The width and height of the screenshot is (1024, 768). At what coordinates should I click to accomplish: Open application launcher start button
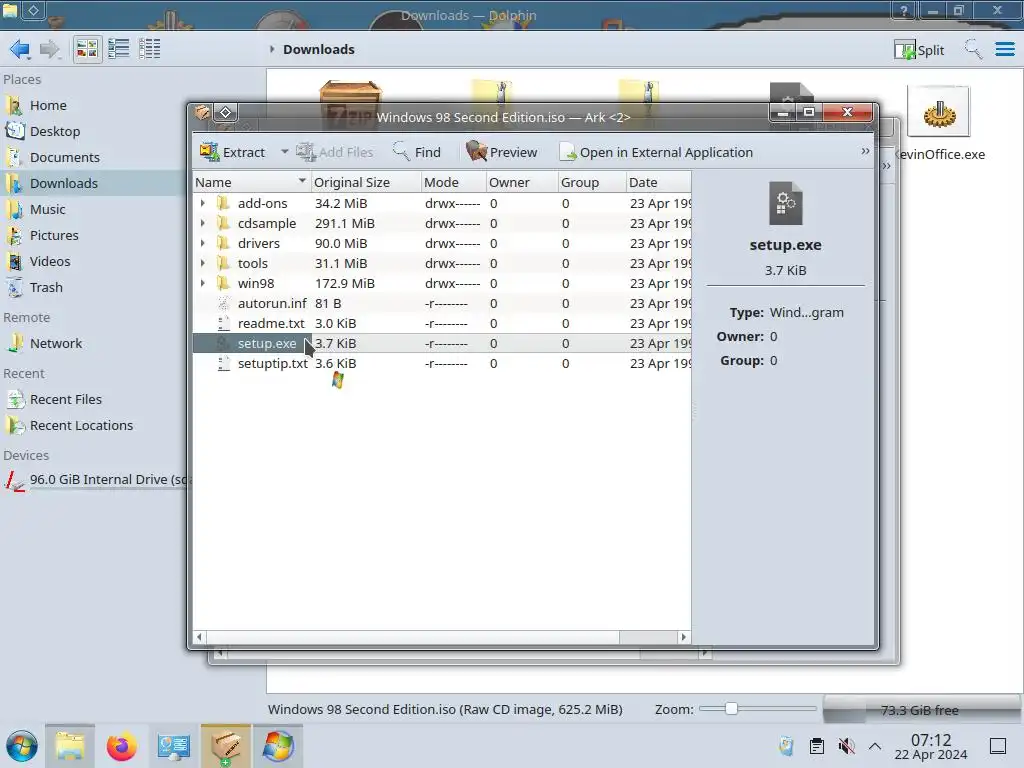pos(22,746)
